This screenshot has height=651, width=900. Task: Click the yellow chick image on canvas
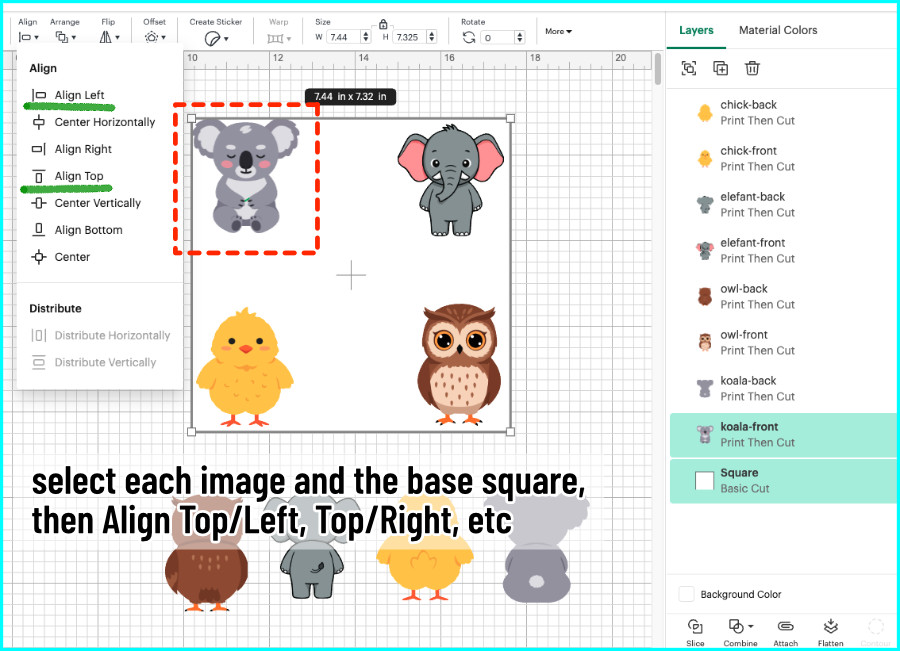(x=245, y=367)
